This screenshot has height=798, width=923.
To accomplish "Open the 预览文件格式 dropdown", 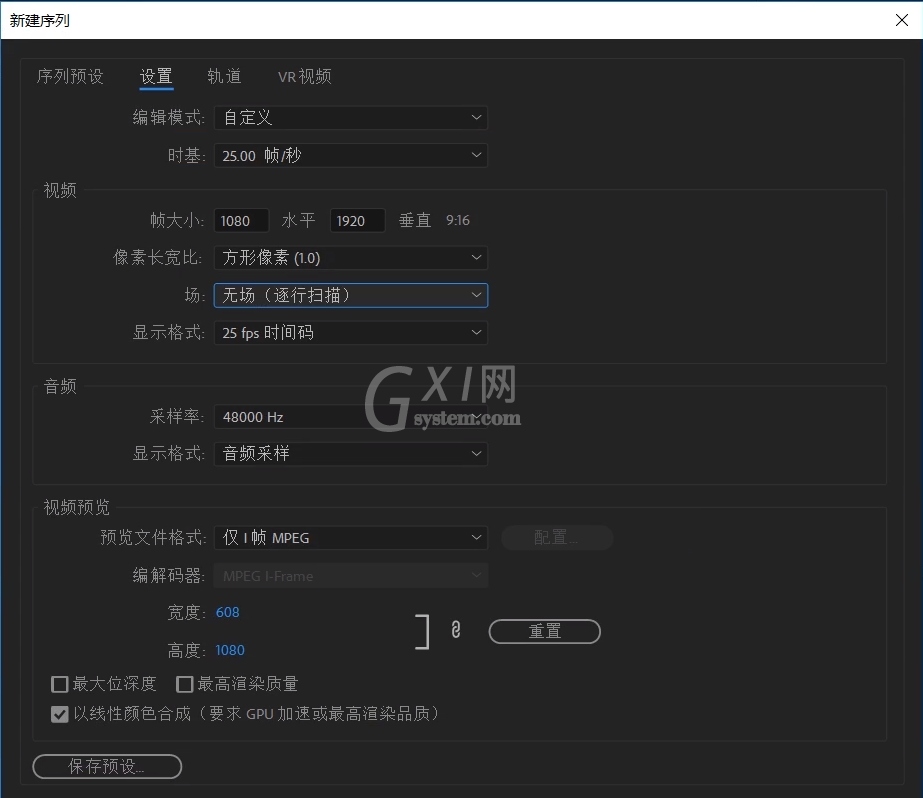I will click(x=351, y=538).
